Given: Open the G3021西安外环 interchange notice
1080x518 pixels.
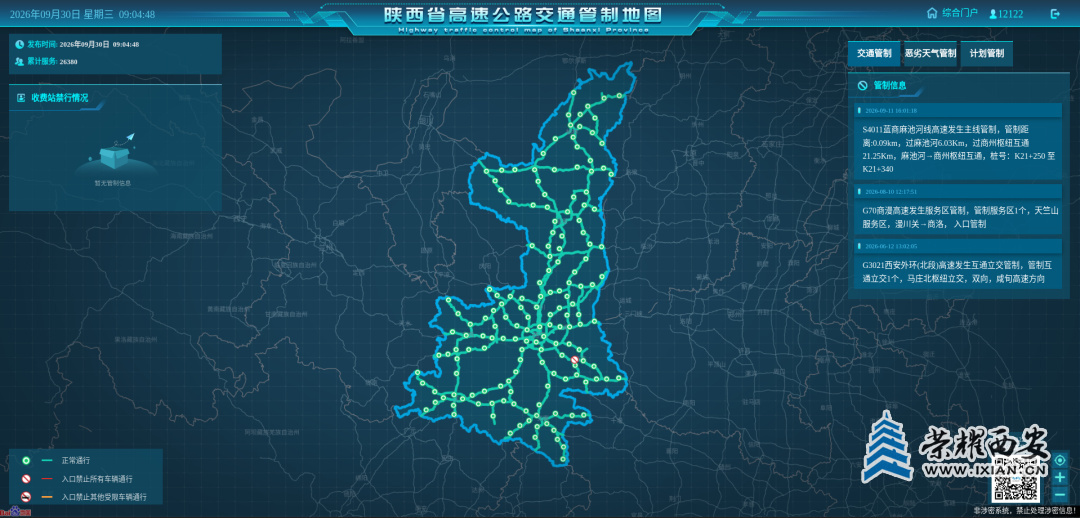Looking at the screenshot, I should coord(958,271).
